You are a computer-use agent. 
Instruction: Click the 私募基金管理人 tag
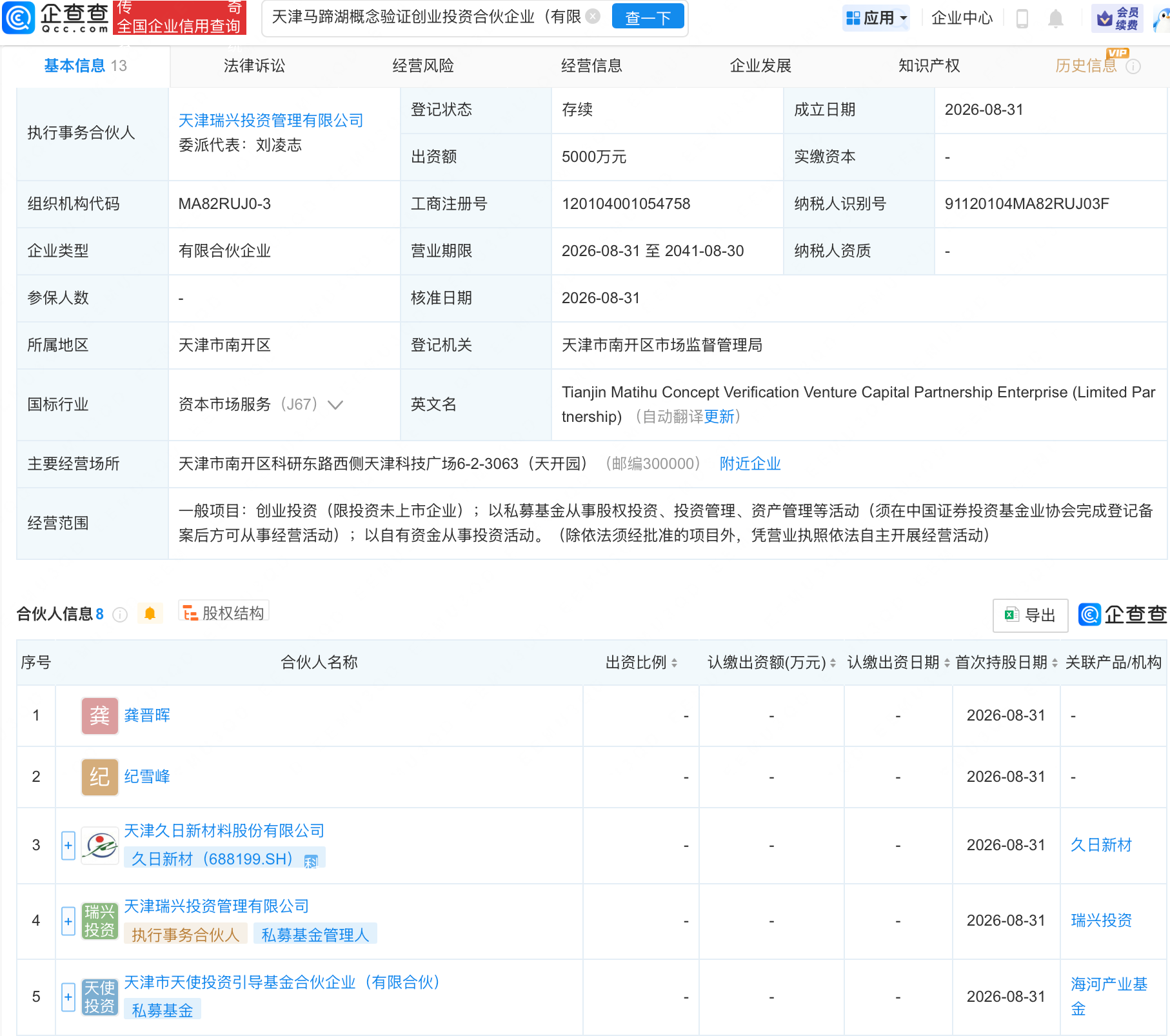[x=315, y=935]
